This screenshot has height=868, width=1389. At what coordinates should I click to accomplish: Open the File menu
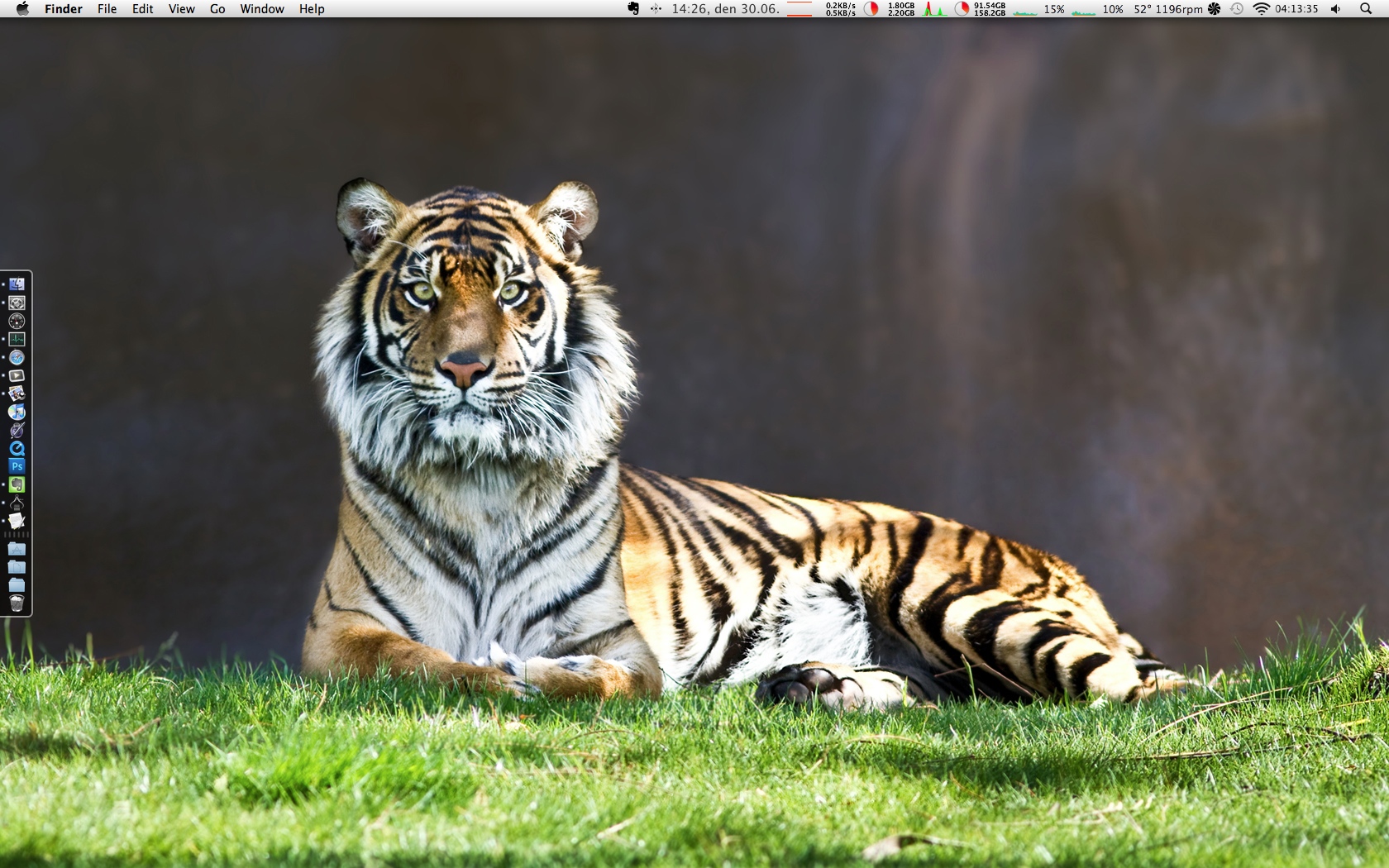[107, 9]
